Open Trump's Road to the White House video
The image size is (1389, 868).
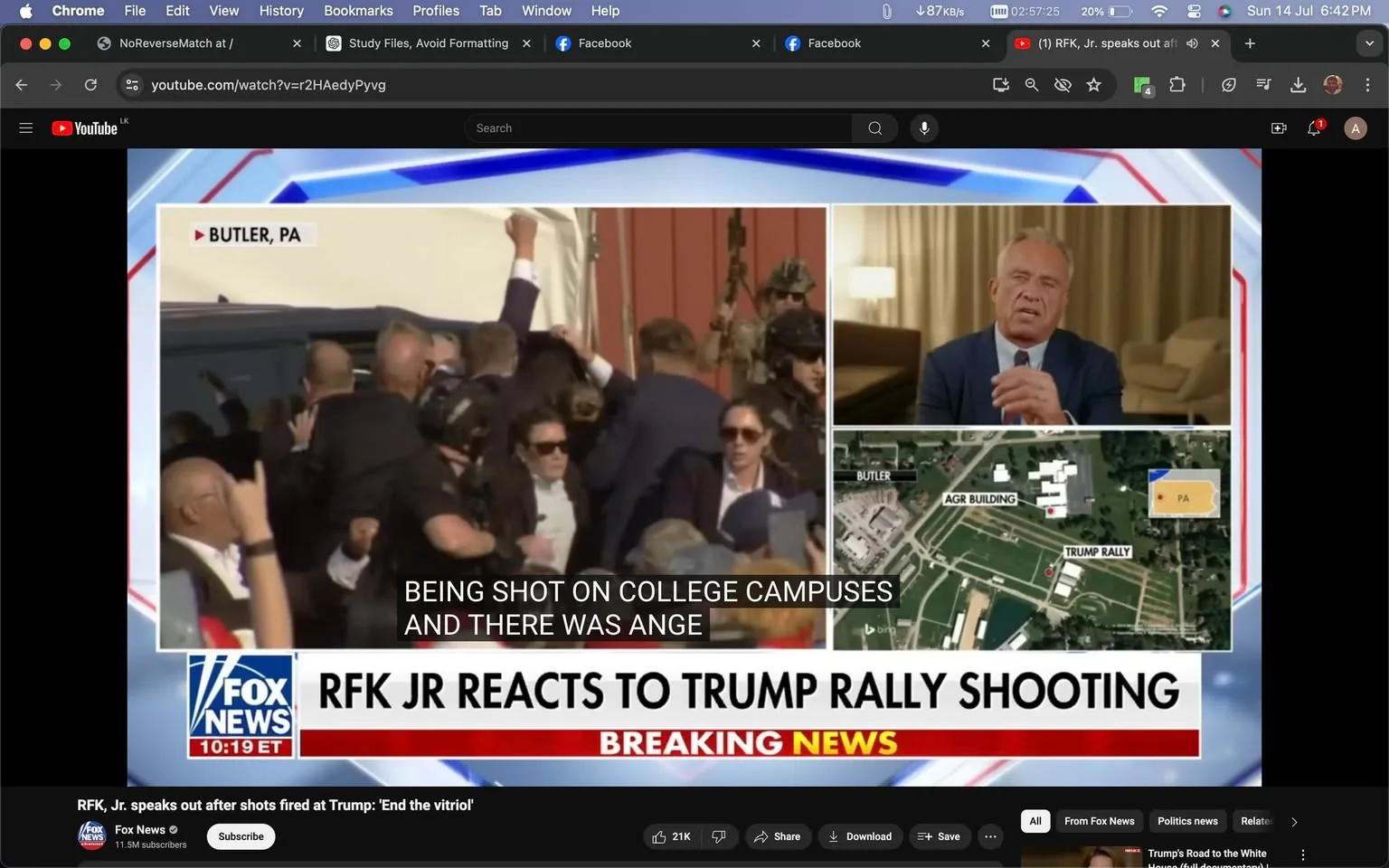click(1207, 859)
